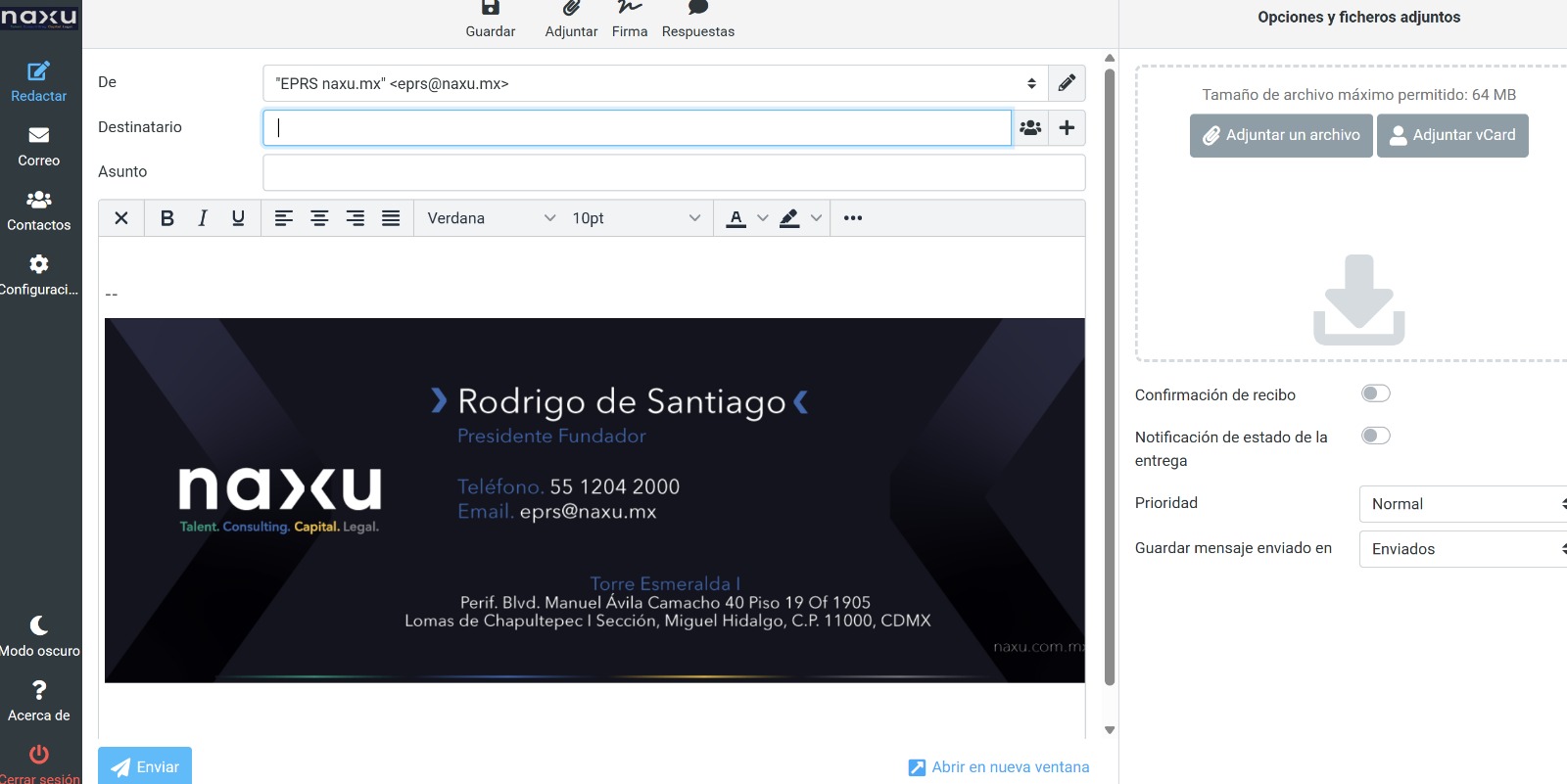
Task: Click Abrir en nueva ventana link
Action: pyautogui.click(x=999, y=767)
